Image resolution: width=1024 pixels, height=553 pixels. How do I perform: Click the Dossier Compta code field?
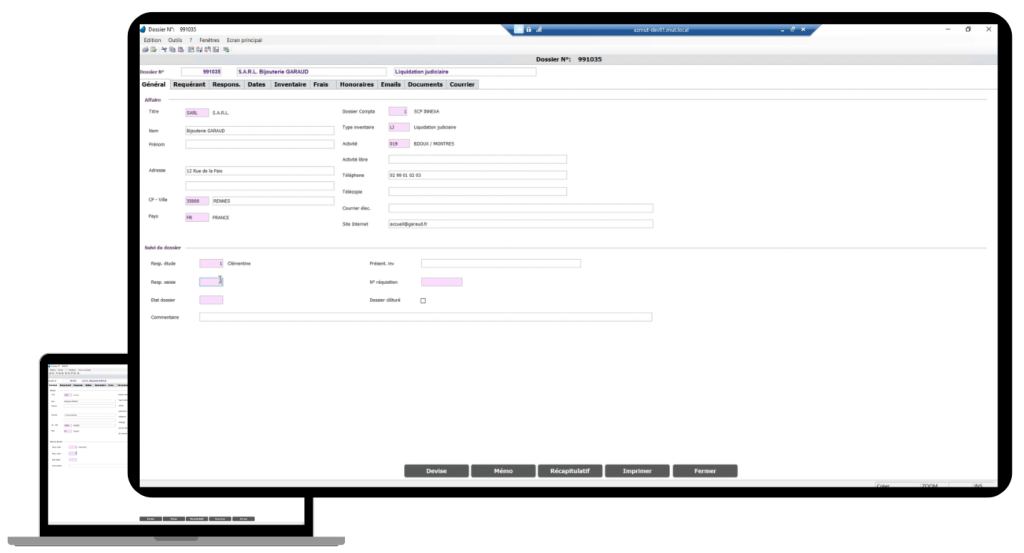(398, 112)
